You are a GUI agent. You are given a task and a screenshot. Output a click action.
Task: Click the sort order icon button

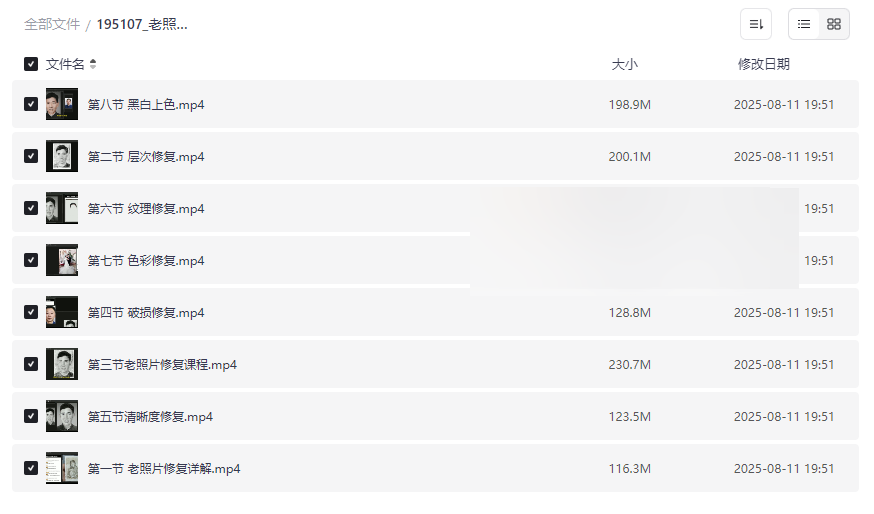tap(756, 24)
